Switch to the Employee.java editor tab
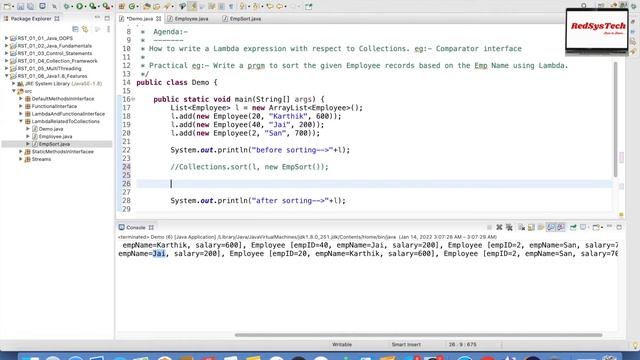Screen dimensions: 640x360 tap(191, 19)
